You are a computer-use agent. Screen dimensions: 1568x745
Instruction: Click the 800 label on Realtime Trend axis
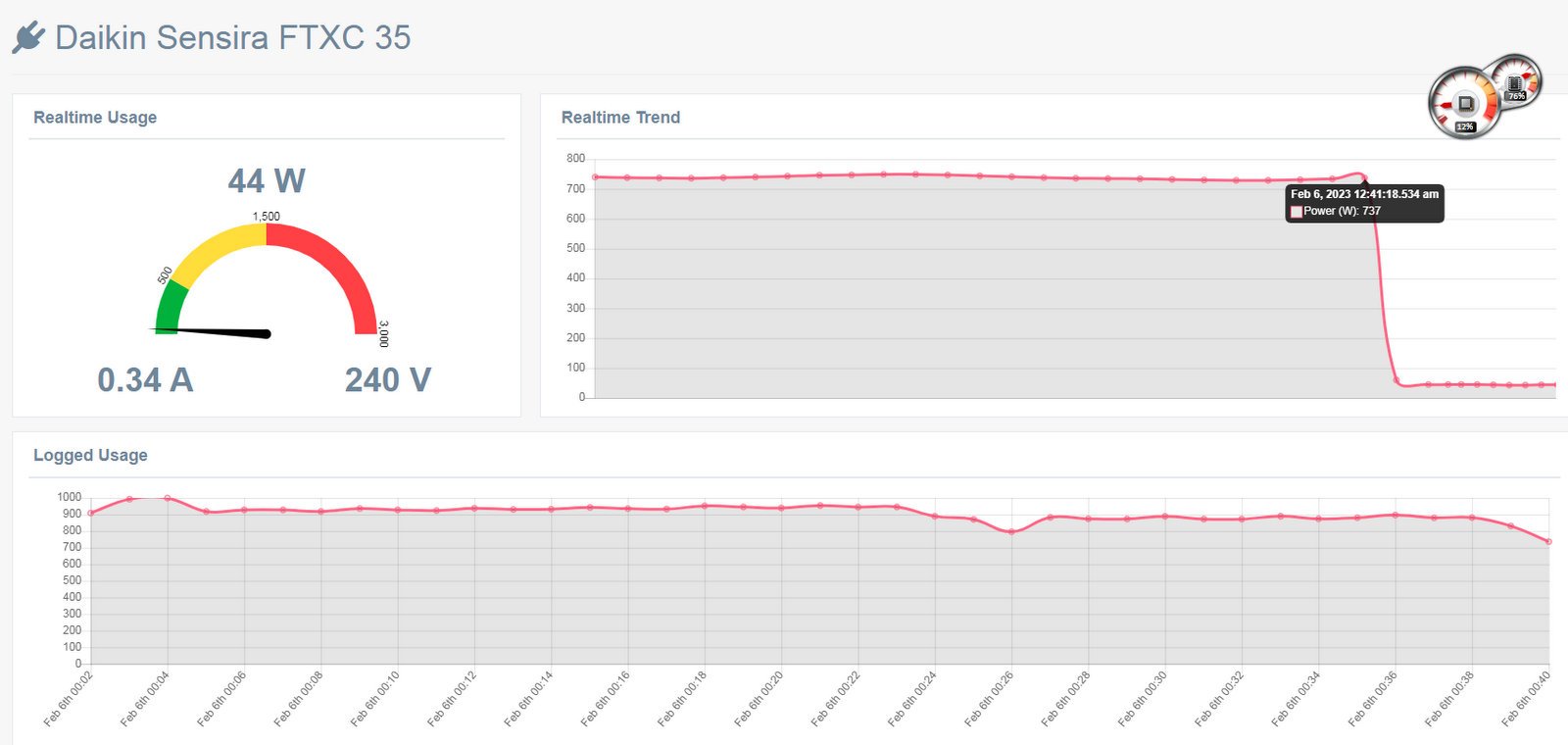tap(575, 158)
